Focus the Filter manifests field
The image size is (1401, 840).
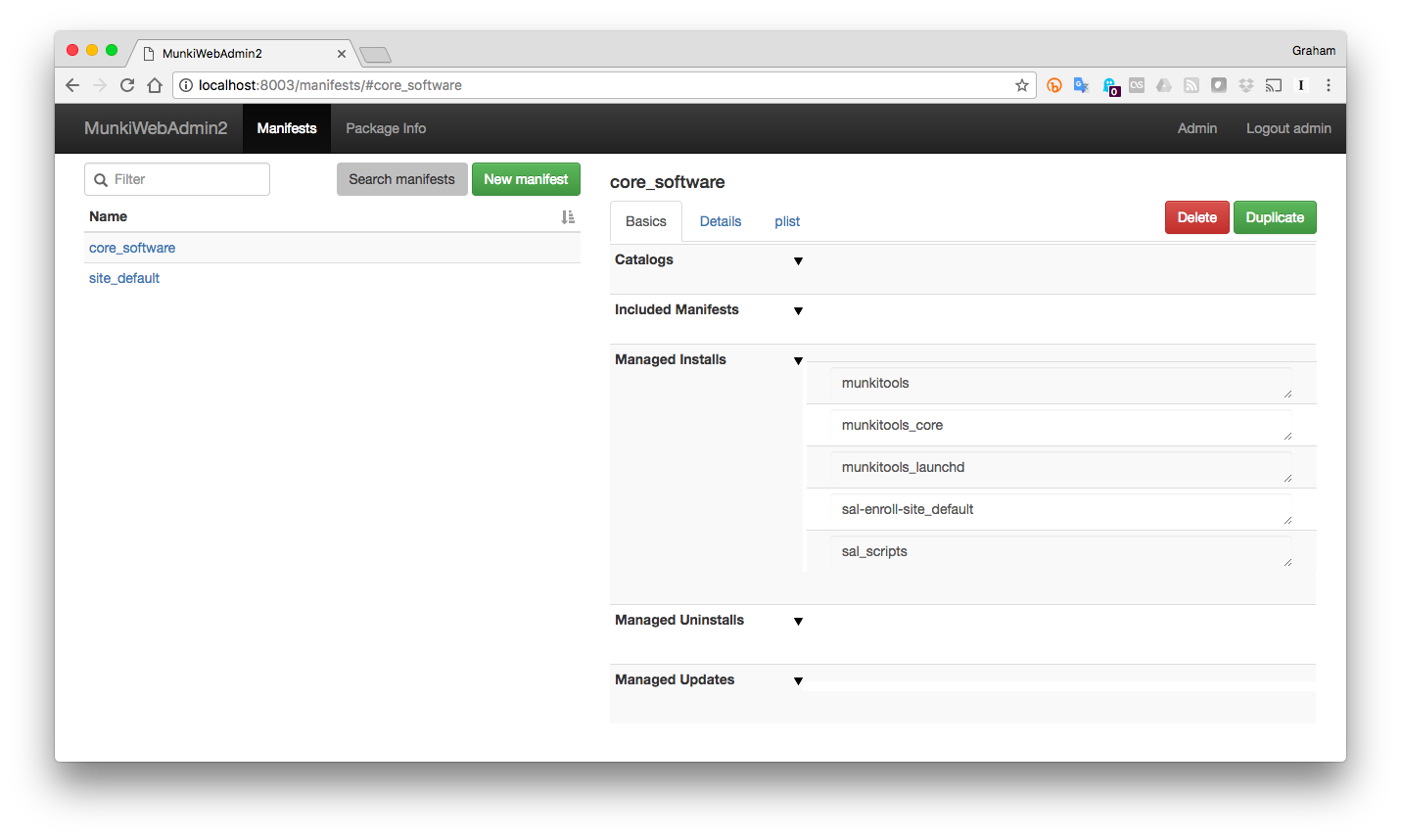coord(177,179)
